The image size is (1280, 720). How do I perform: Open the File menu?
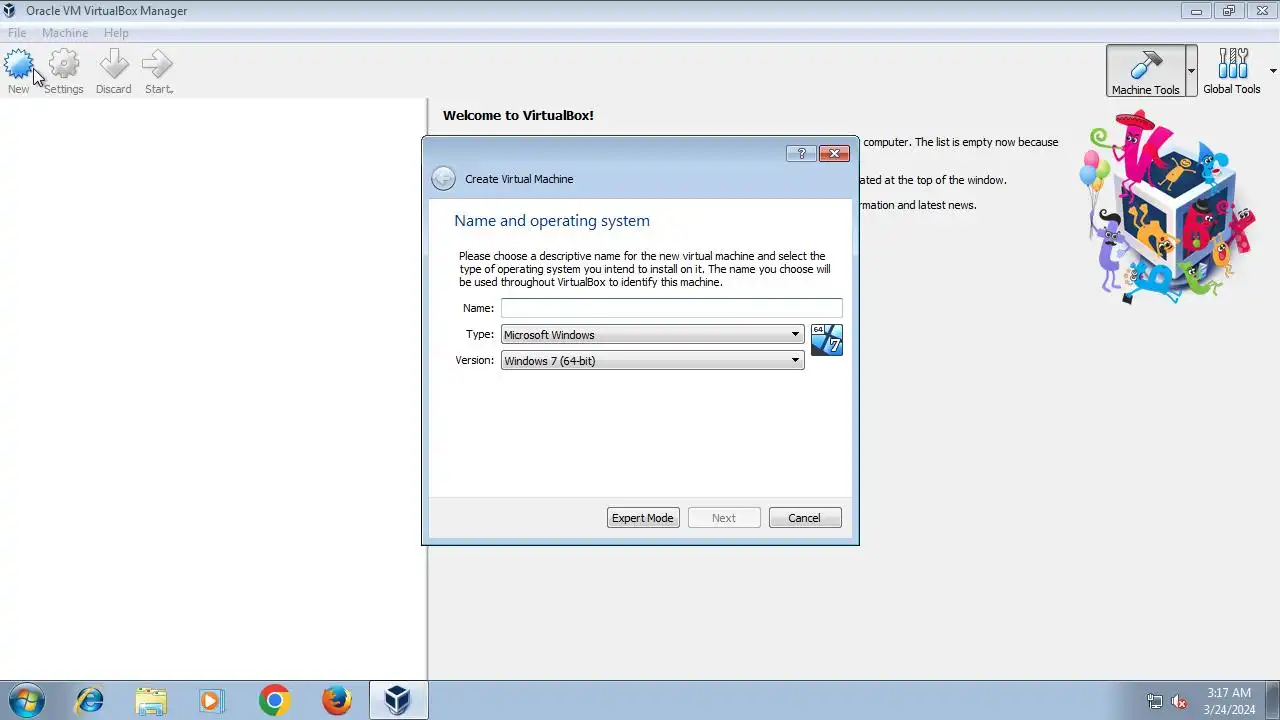pyautogui.click(x=17, y=33)
